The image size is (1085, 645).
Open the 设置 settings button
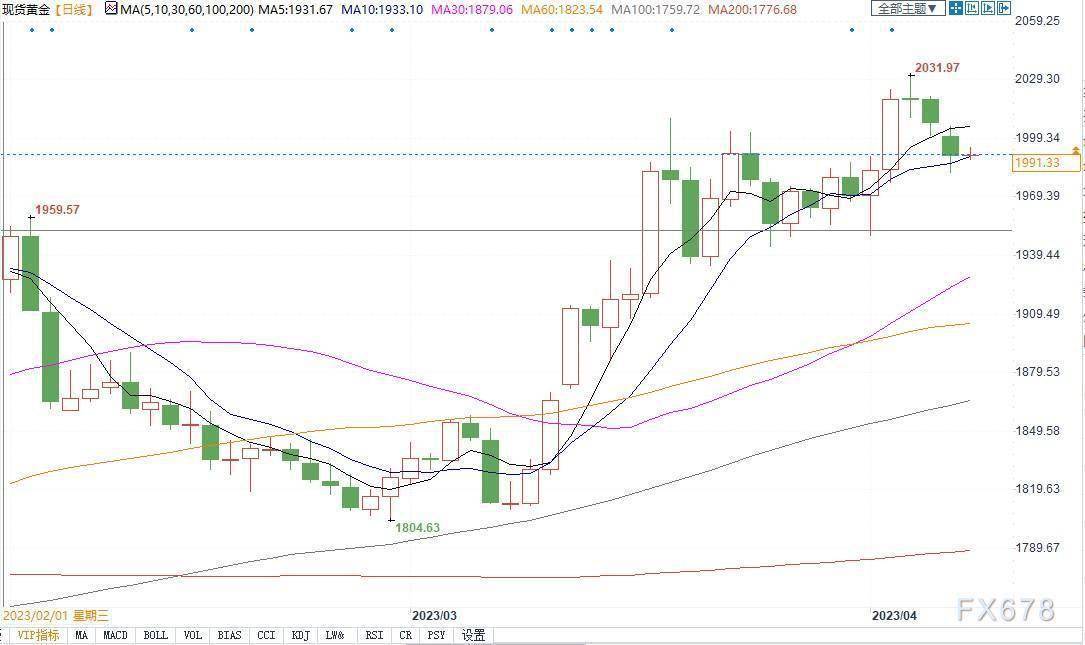(473, 635)
